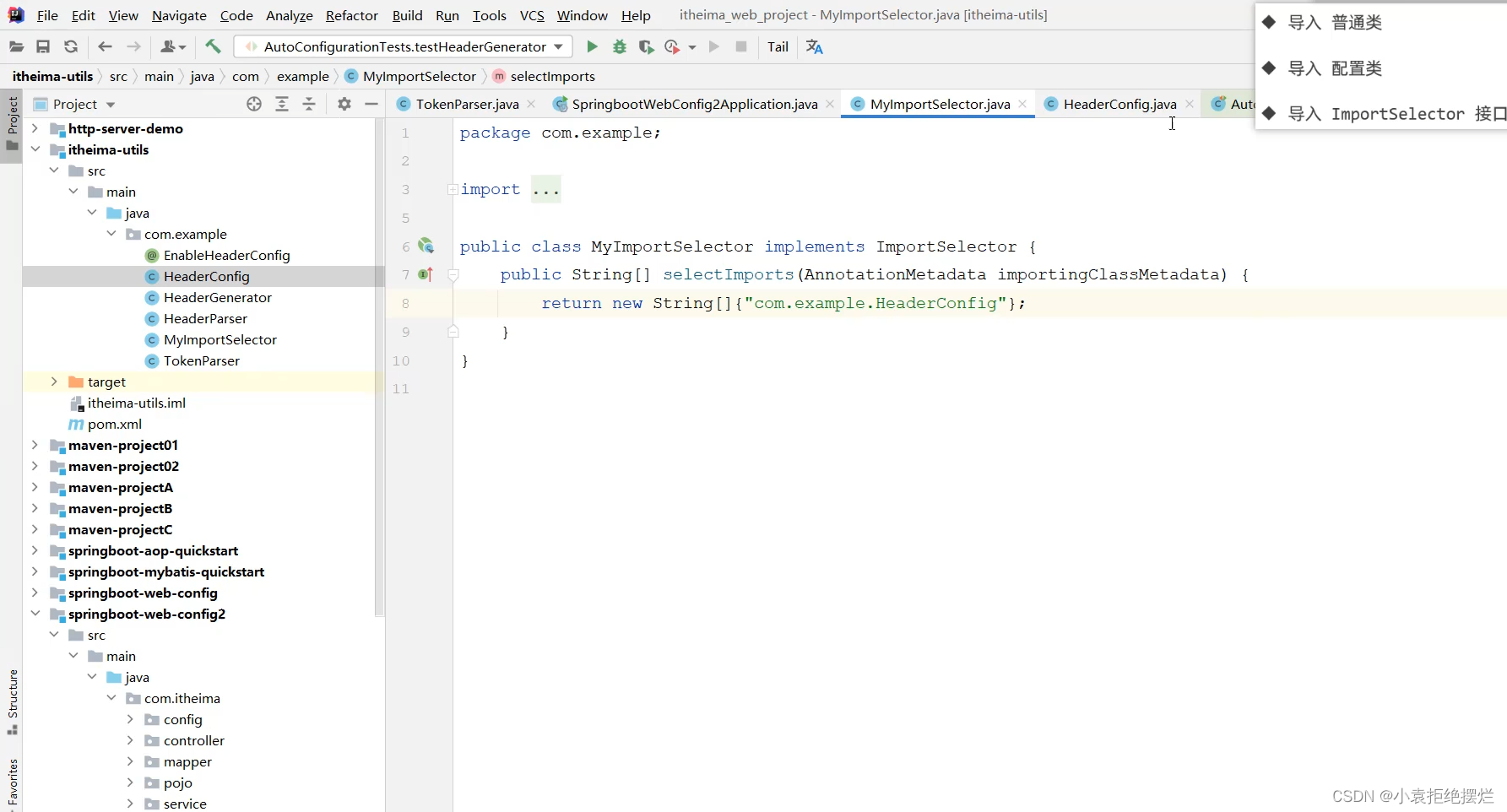Select the HeaderParser class in tree
The width and height of the screenshot is (1507, 812).
point(205,319)
